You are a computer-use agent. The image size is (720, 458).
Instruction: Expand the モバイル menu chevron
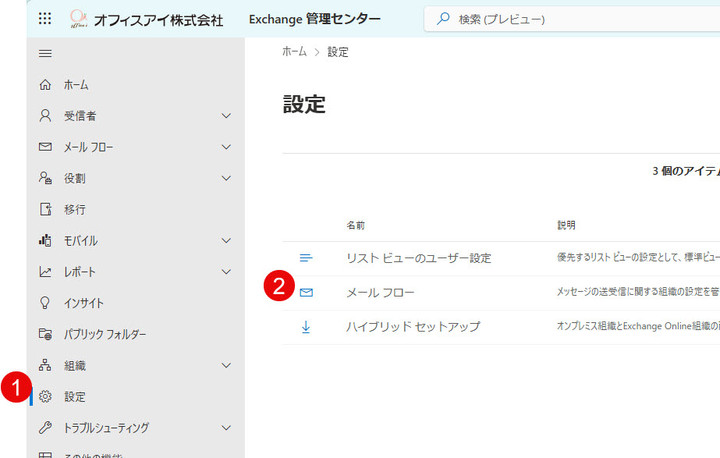click(x=226, y=241)
